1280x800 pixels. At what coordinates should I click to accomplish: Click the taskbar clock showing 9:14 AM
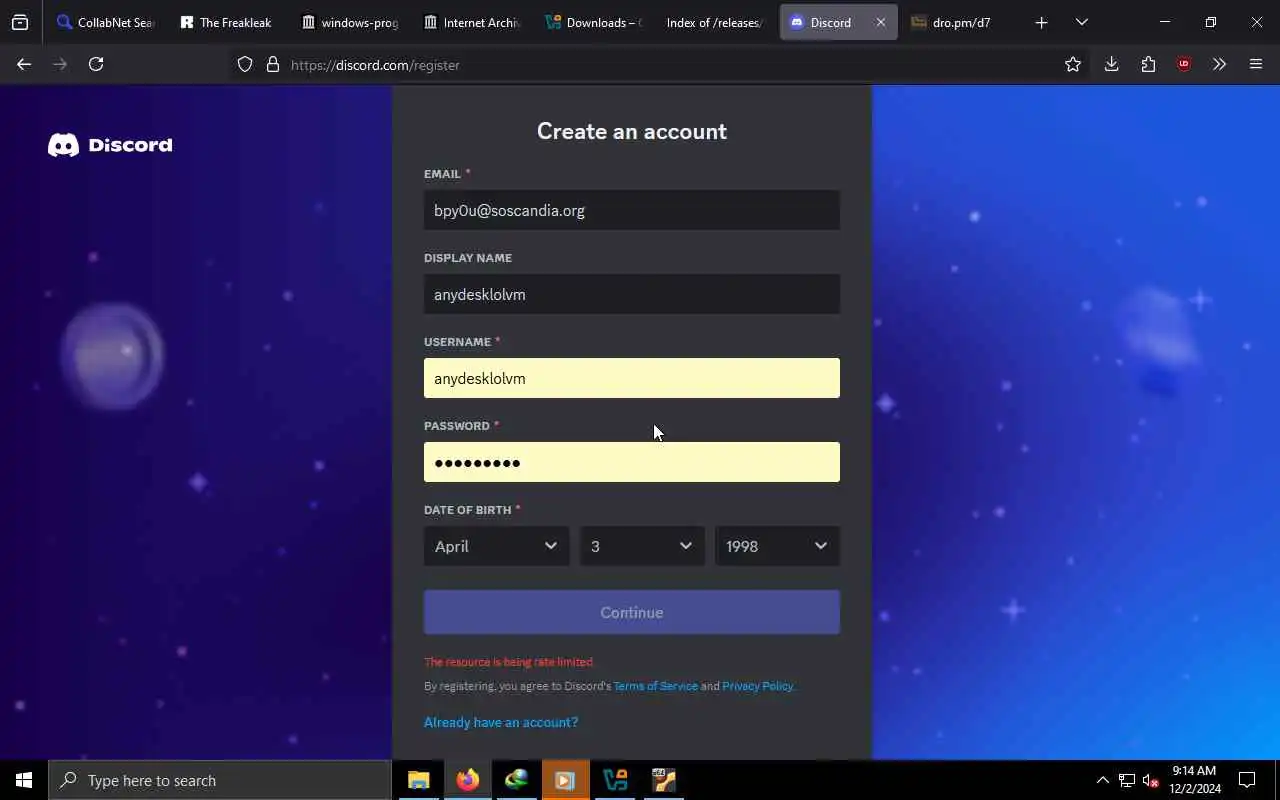1194,780
